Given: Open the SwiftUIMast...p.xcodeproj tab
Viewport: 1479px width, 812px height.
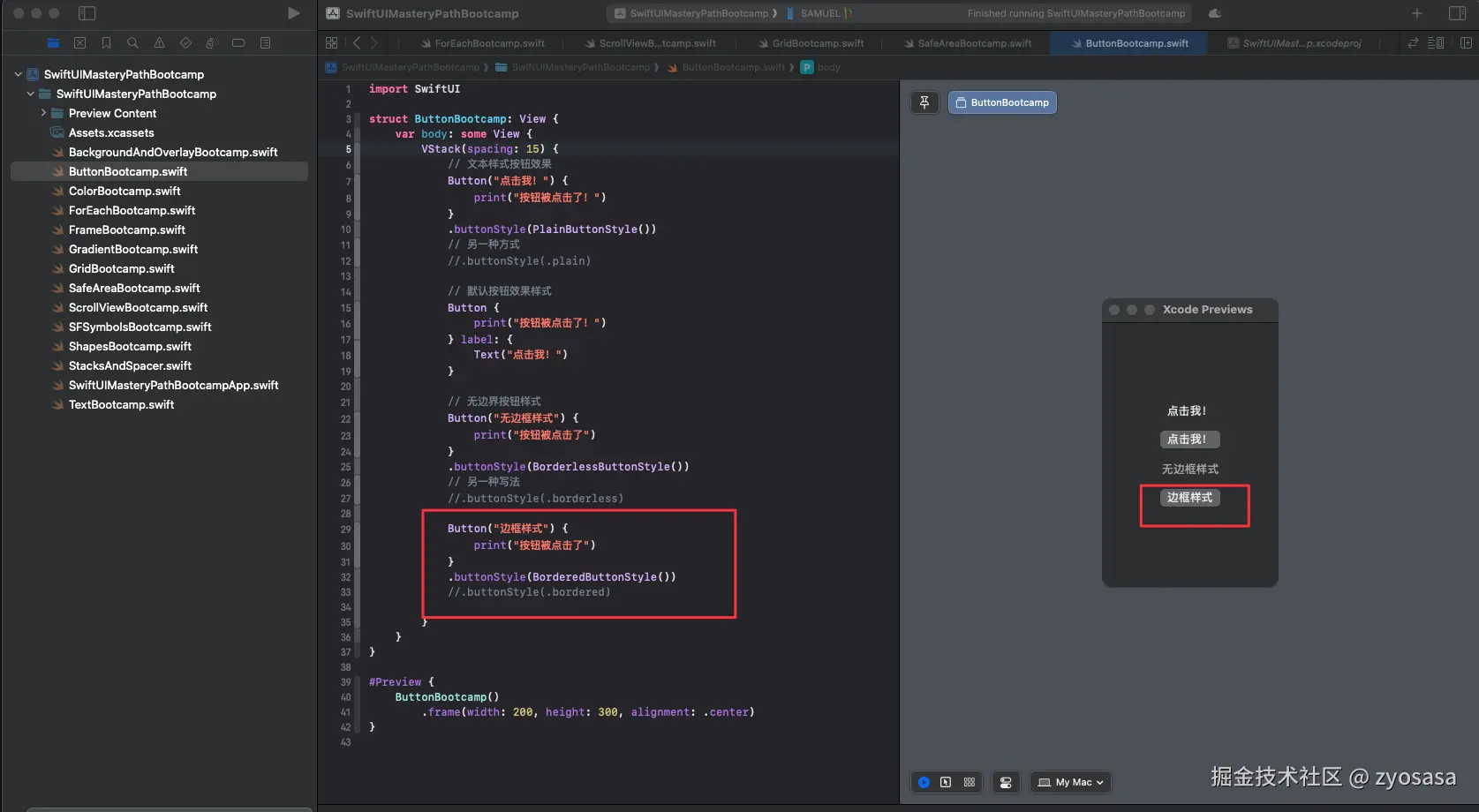Looking at the screenshot, I should point(1294,43).
